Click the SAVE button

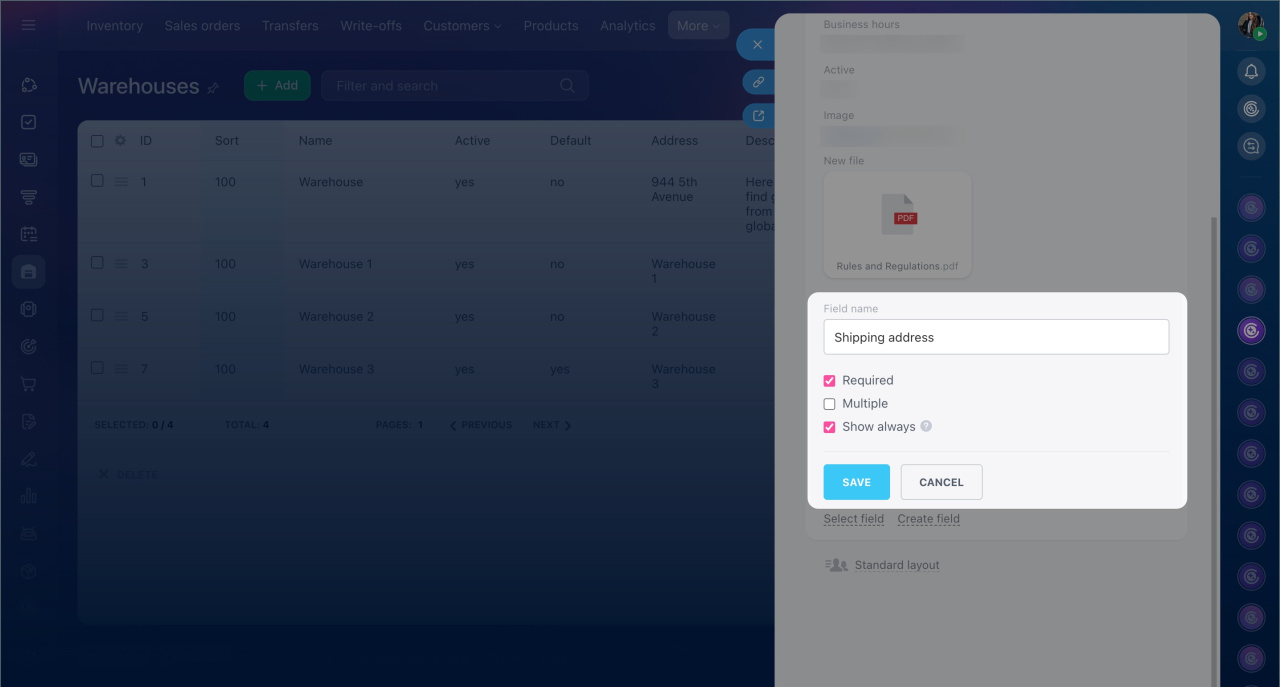(856, 482)
